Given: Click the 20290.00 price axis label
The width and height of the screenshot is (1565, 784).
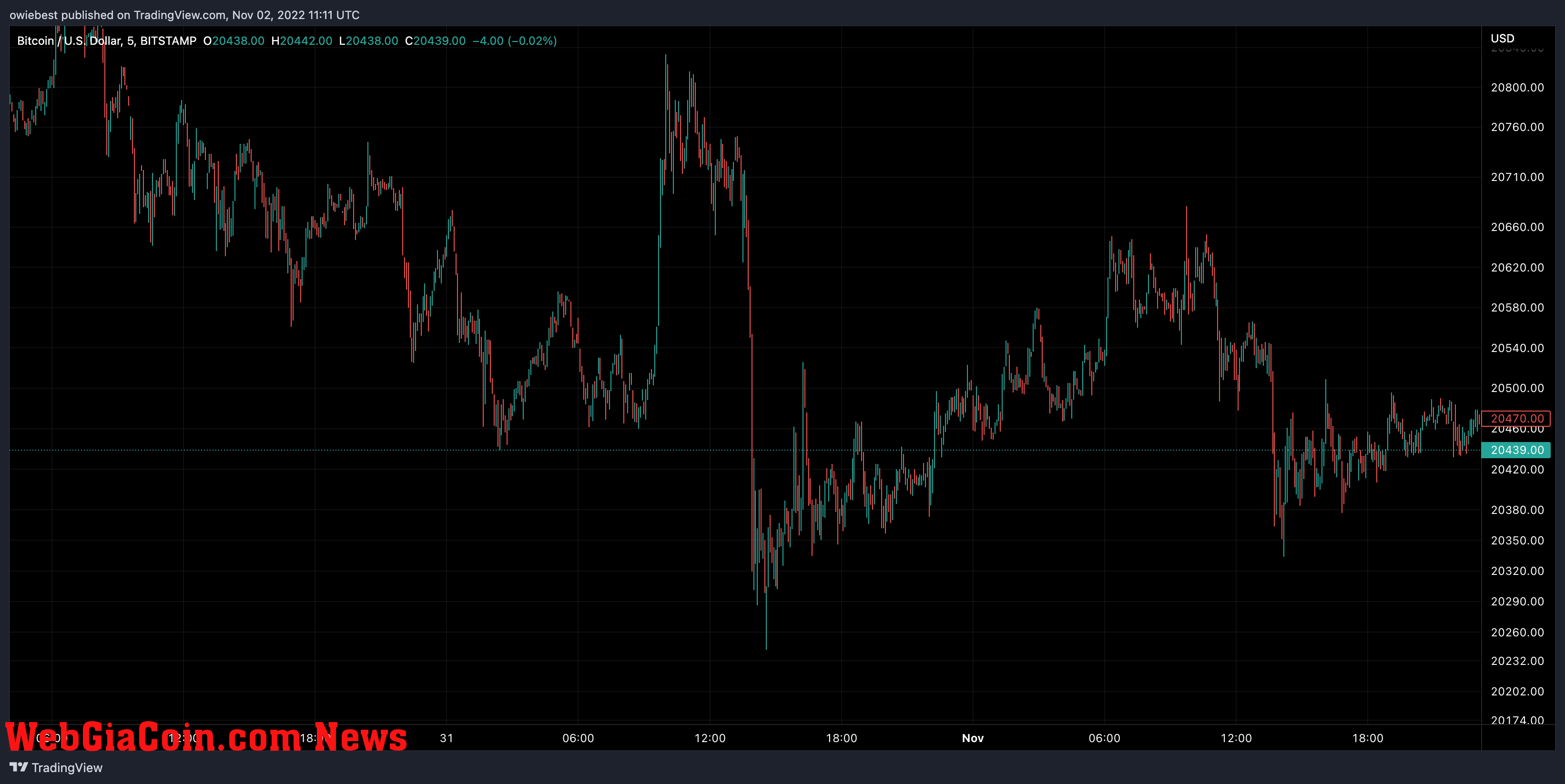Looking at the screenshot, I should pyautogui.click(x=1517, y=601).
